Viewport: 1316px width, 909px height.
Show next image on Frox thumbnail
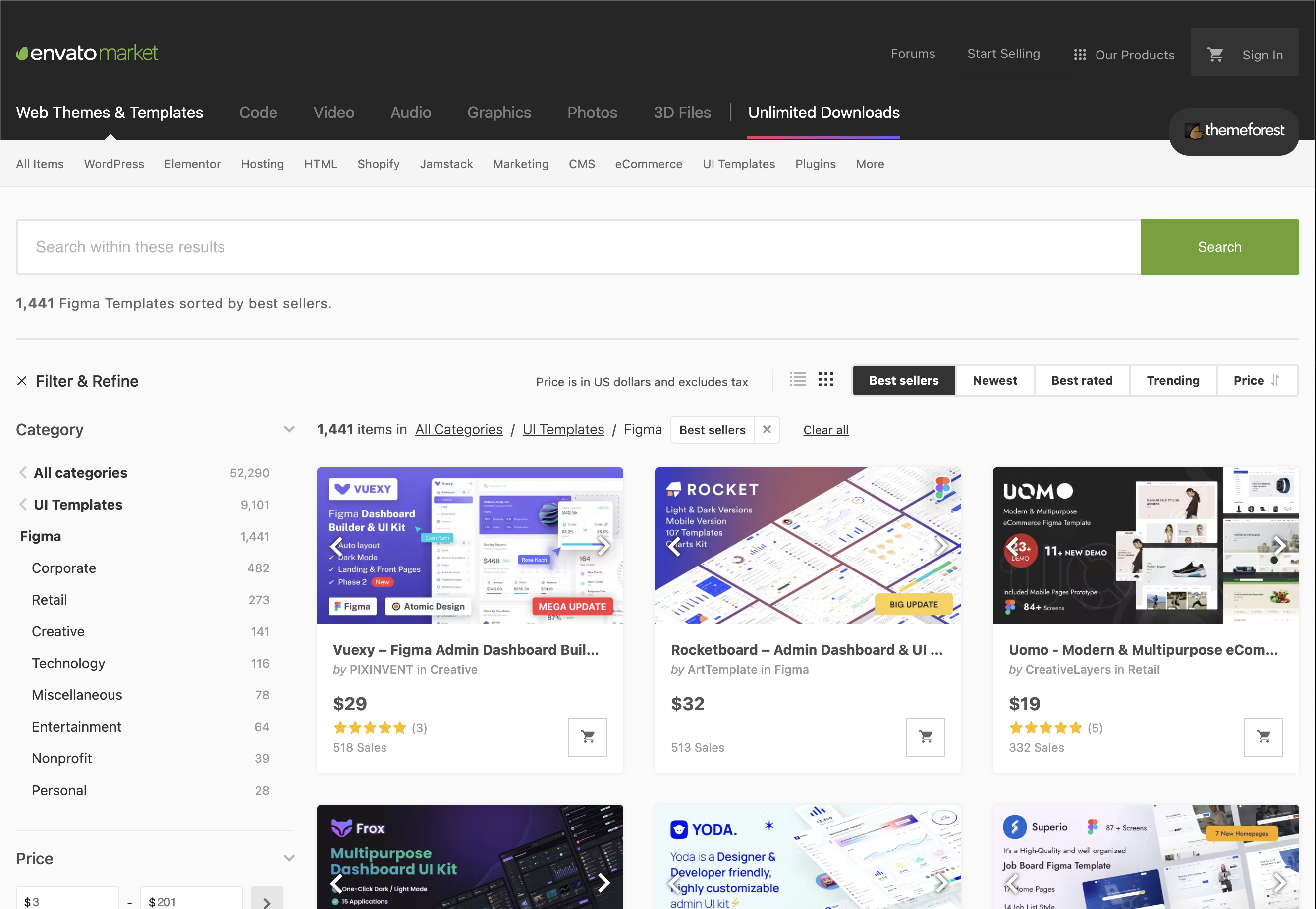[604, 883]
